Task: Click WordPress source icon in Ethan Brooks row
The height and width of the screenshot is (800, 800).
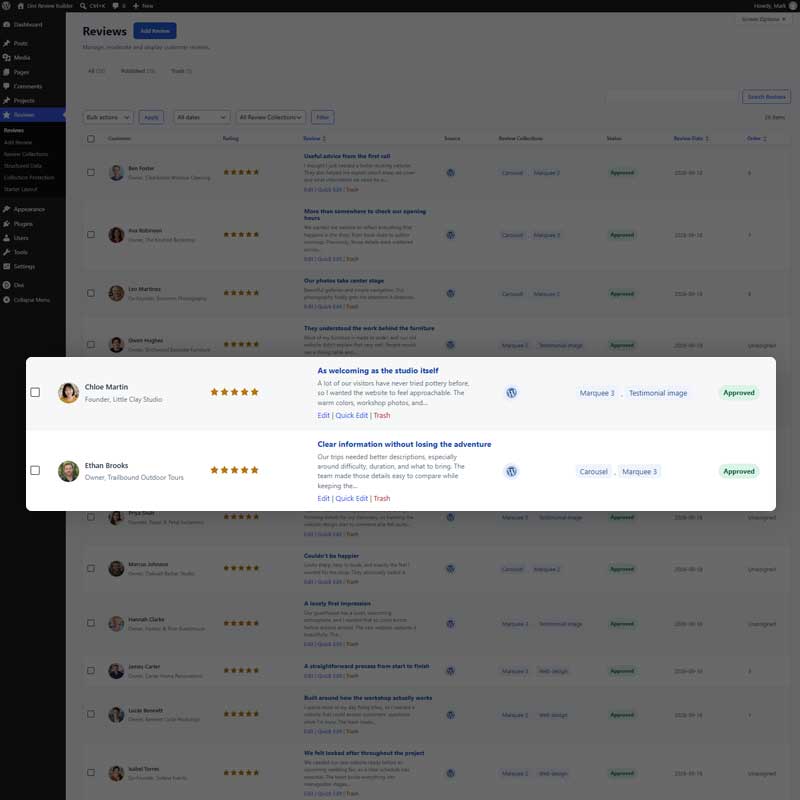Action: 511,471
